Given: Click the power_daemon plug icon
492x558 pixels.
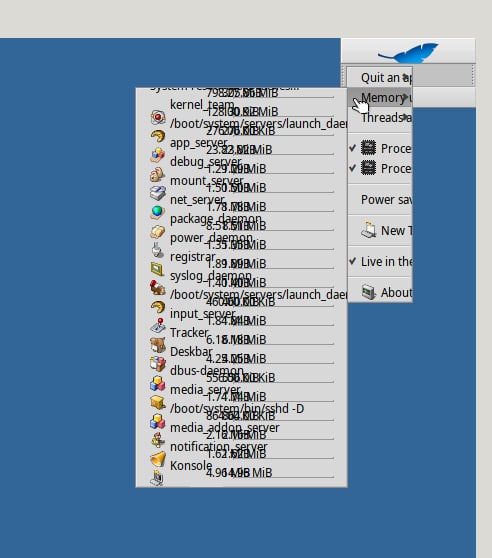Looking at the screenshot, I should [x=158, y=250].
